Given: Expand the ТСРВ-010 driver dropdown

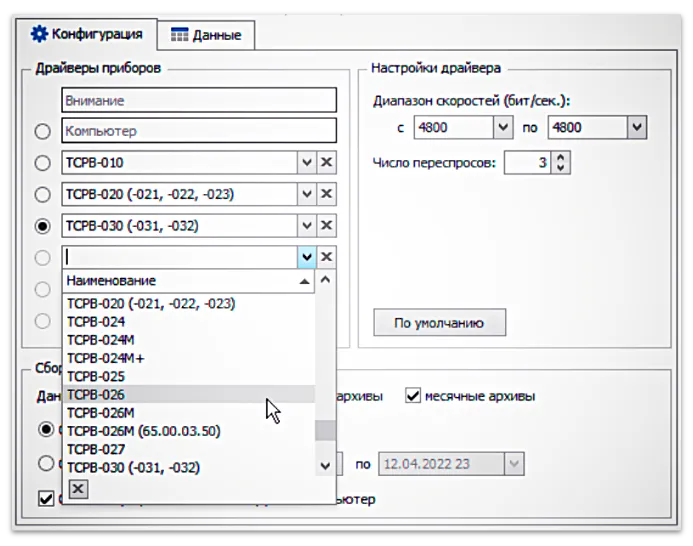Looking at the screenshot, I should [x=307, y=163].
